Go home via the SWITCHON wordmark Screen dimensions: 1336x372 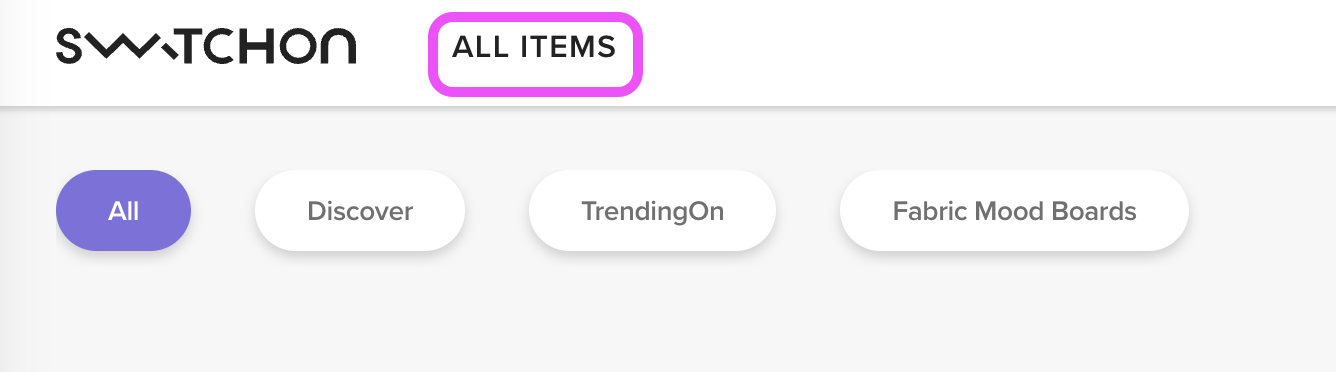click(x=206, y=47)
